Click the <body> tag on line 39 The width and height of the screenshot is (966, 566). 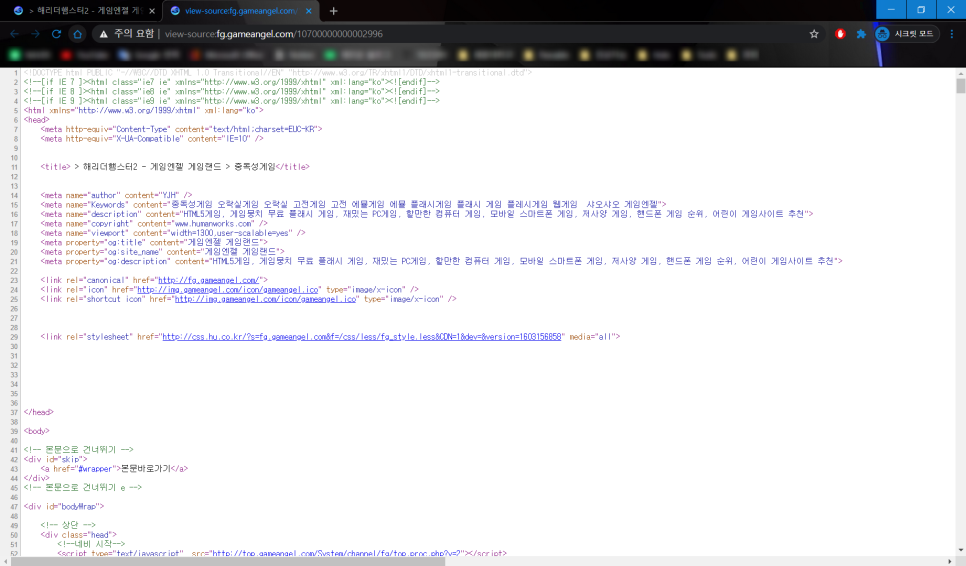click(36, 431)
